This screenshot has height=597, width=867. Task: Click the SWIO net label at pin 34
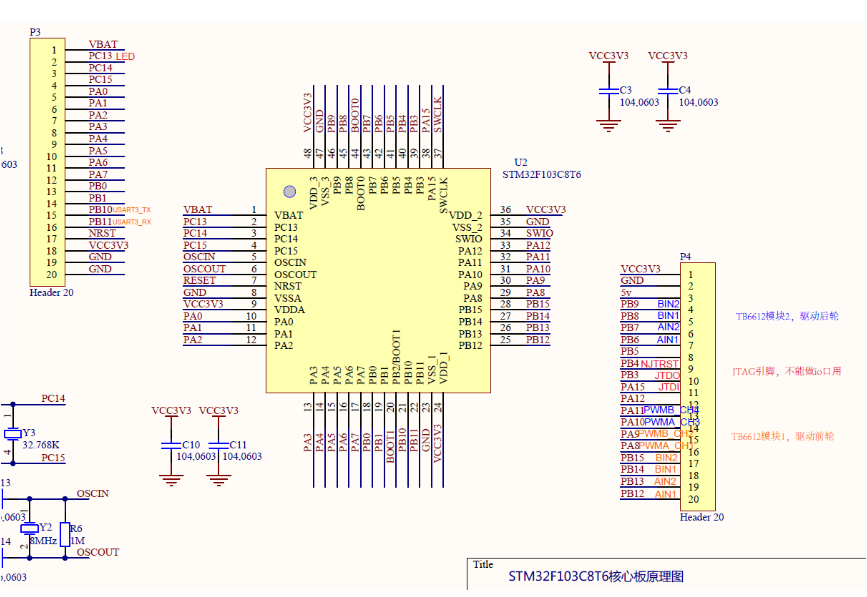(x=540, y=233)
